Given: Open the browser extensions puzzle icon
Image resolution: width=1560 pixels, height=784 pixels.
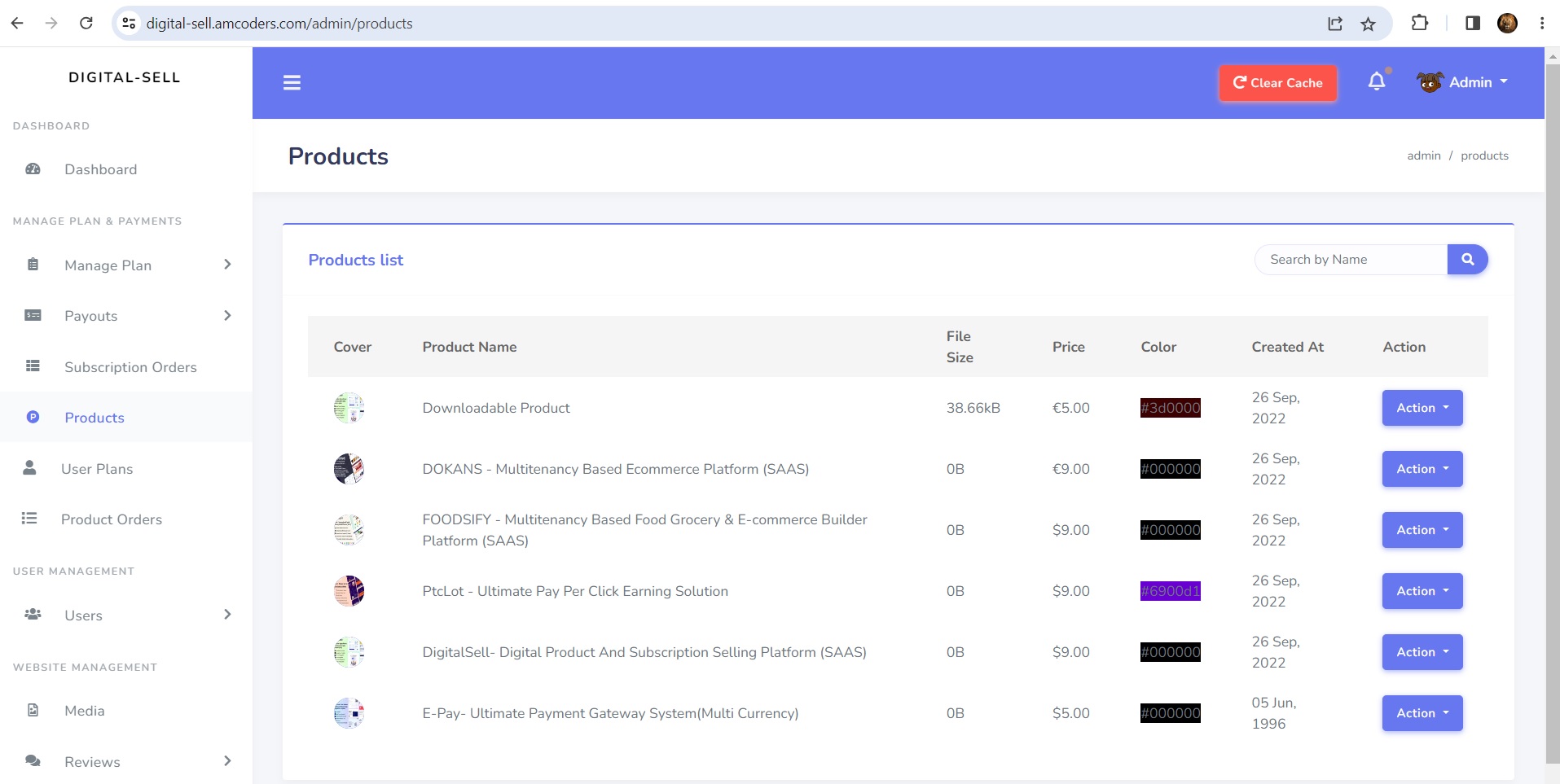Looking at the screenshot, I should click(1419, 24).
